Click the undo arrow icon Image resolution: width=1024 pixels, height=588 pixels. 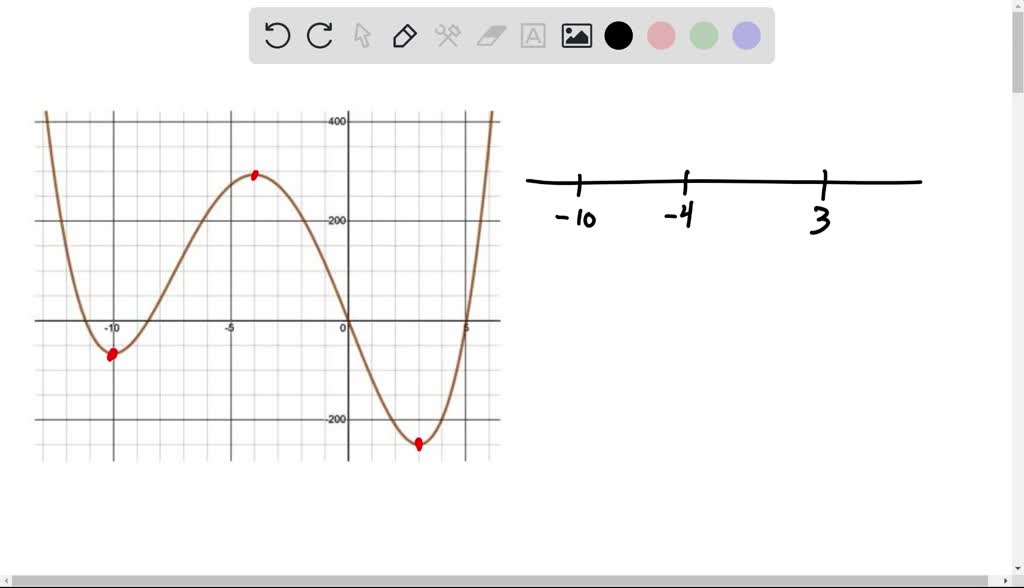coord(278,35)
